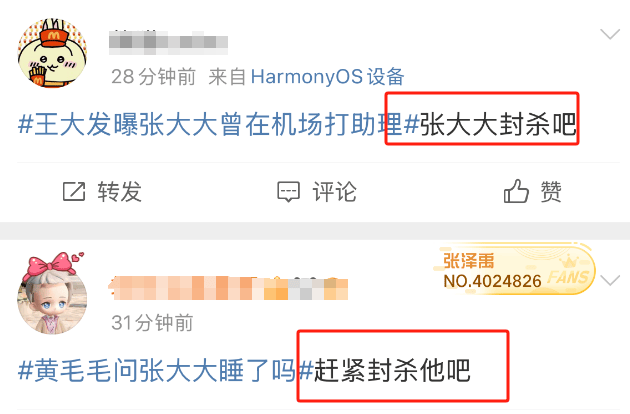Click the post text 赶紧封杀他吧

pyautogui.click(x=392, y=370)
